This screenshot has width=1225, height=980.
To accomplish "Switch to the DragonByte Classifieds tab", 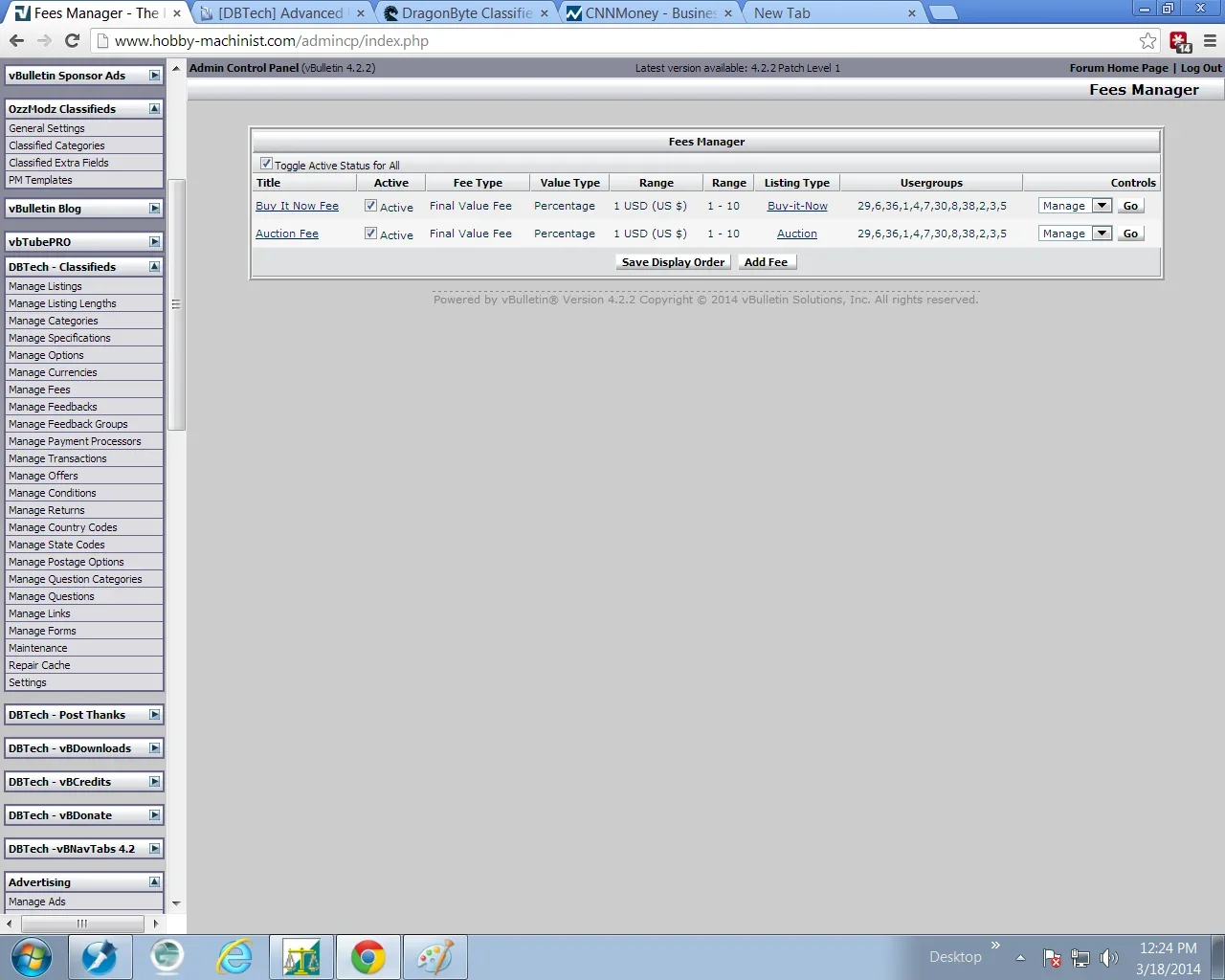I will coord(465,13).
